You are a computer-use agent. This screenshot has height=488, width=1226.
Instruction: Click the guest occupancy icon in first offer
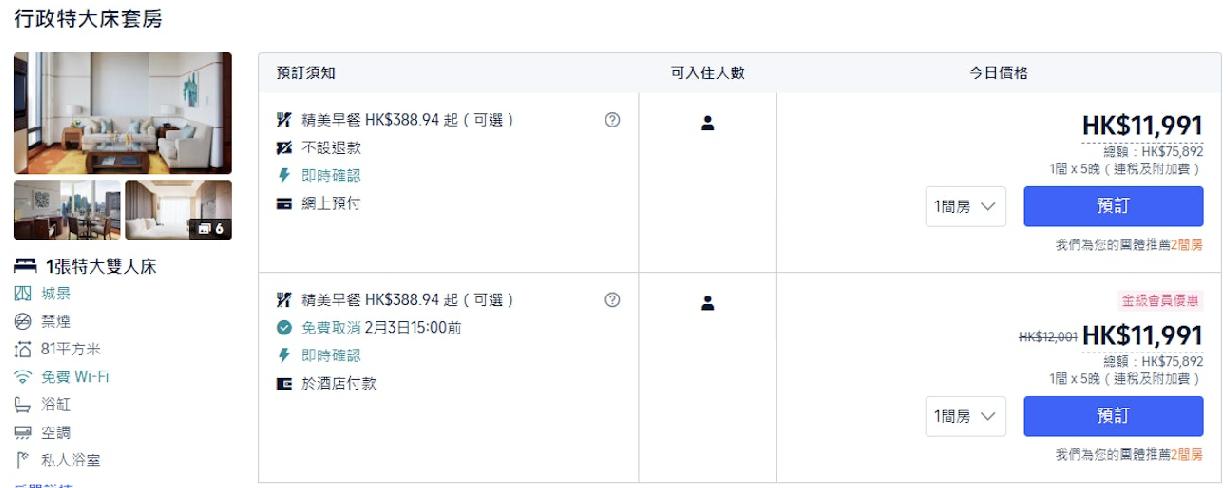point(708,123)
